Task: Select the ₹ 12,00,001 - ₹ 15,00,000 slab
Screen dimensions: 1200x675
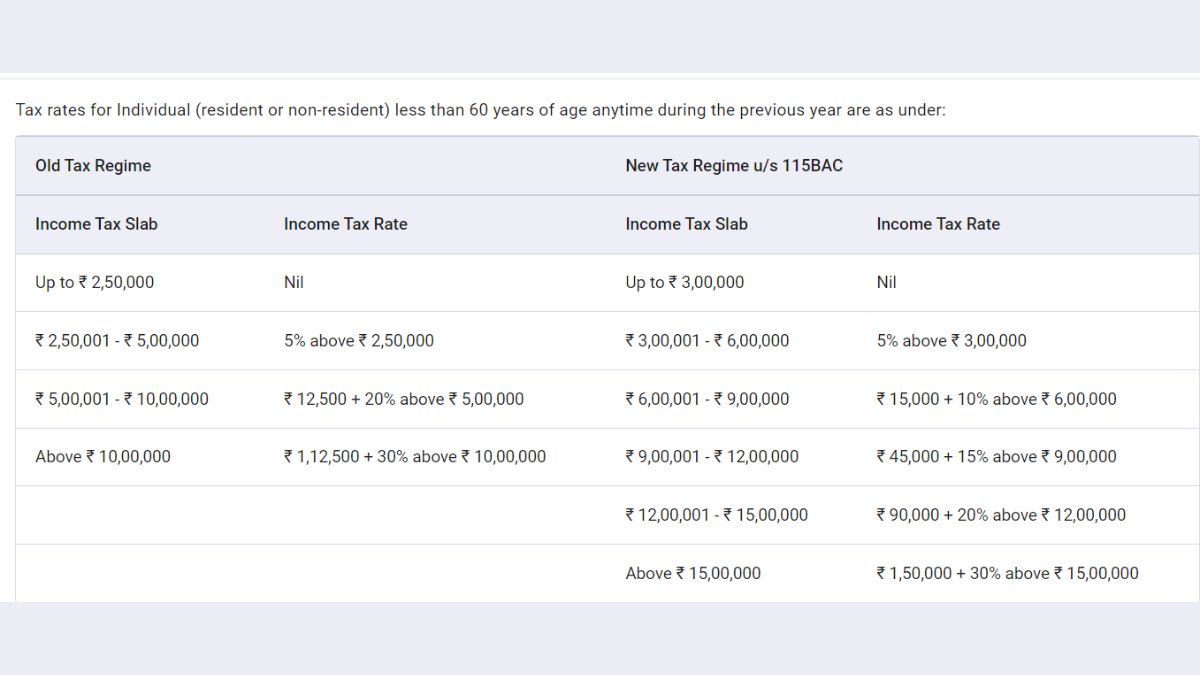Action: (x=716, y=515)
